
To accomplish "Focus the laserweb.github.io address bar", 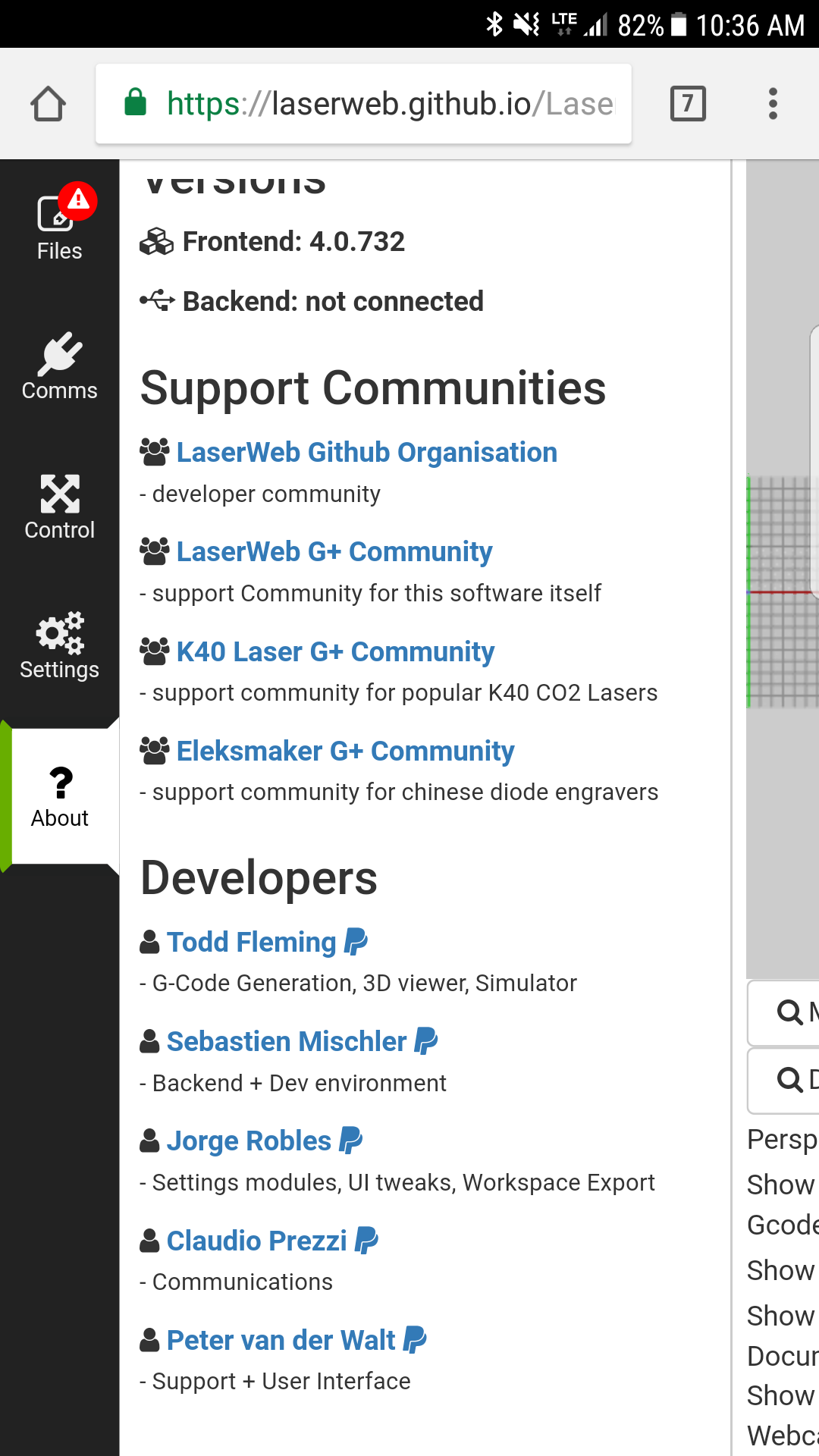I will click(363, 103).
